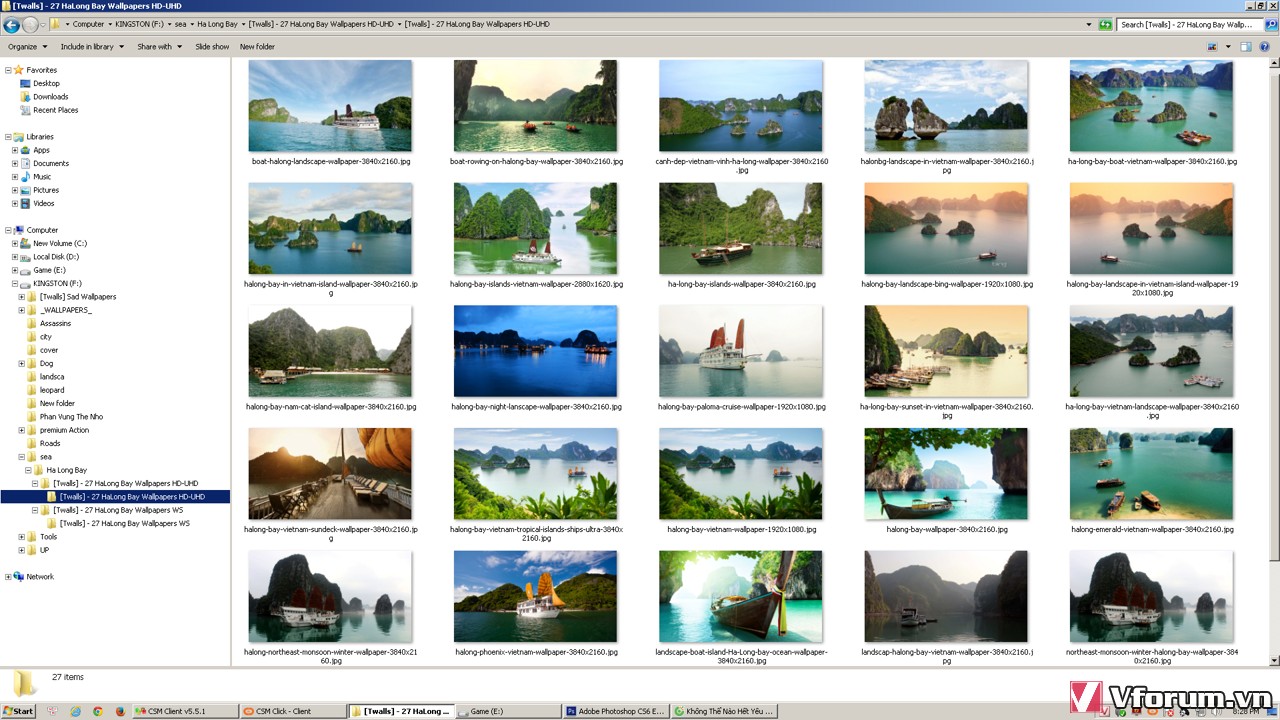This screenshot has width=1280, height=720.
Task: Click the New folder button
Action: click(x=257, y=46)
